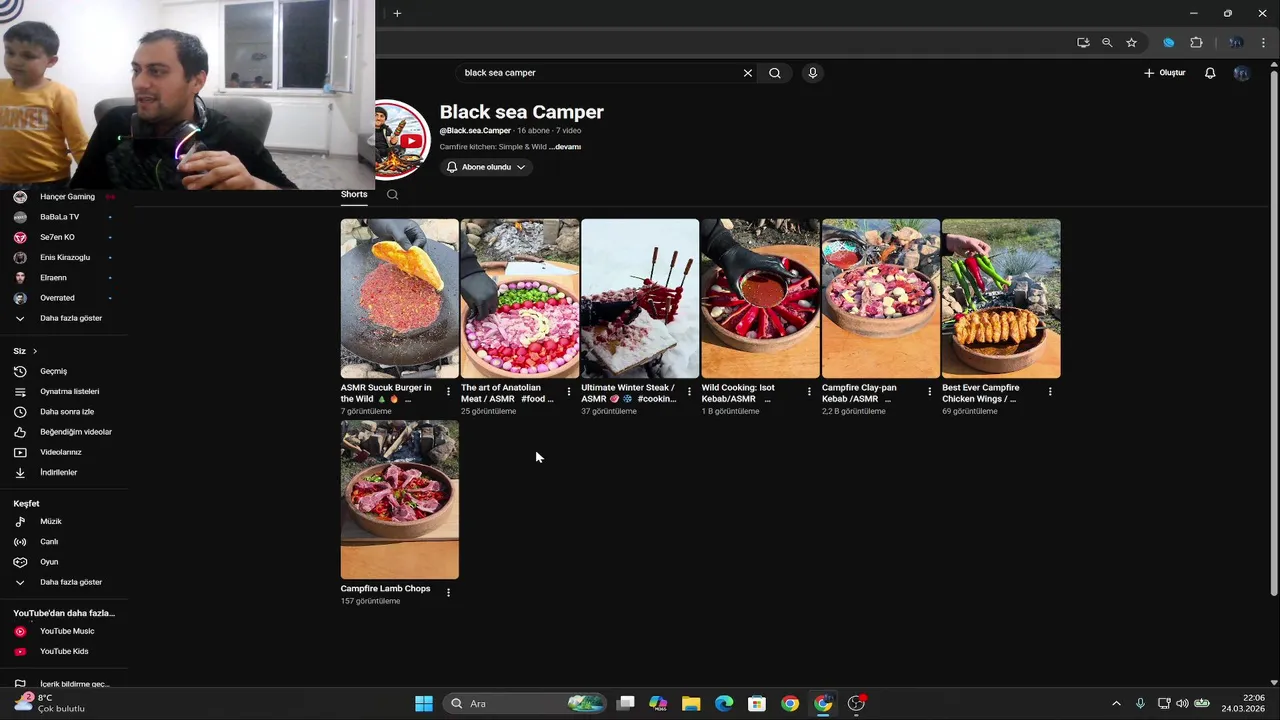Open a new browser tab with plus
1280x720 pixels.
tap(397, 13)
